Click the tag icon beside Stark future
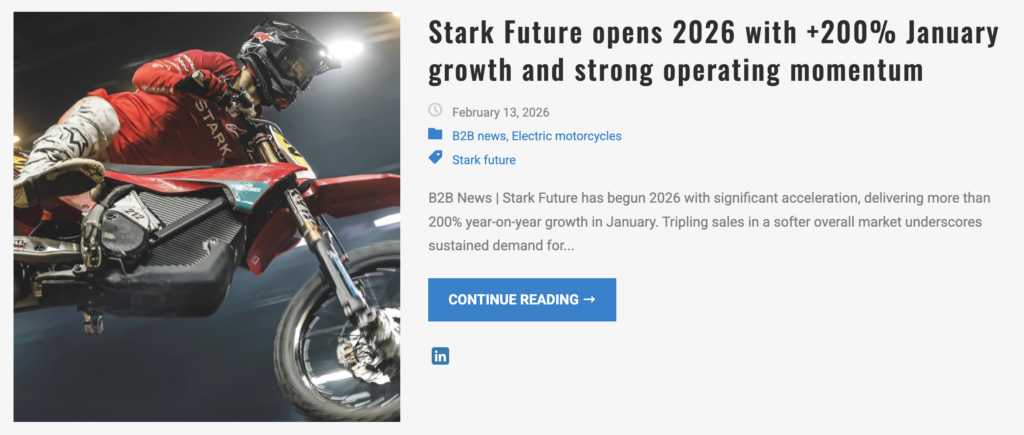1024x435 pixels. pyautogui.click(x=435, y=158)
